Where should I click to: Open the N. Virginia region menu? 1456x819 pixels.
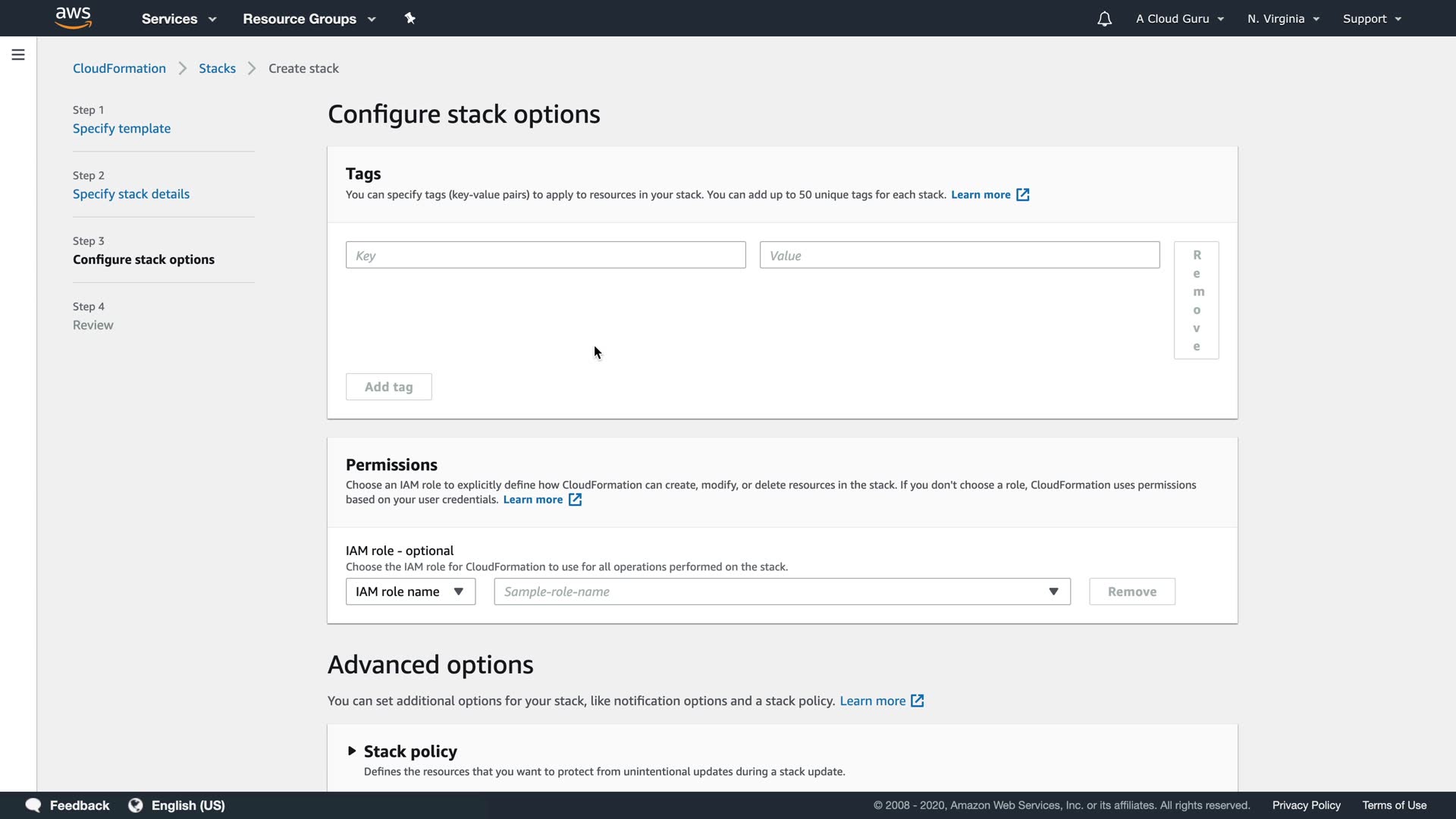[x=1283, y=19]
